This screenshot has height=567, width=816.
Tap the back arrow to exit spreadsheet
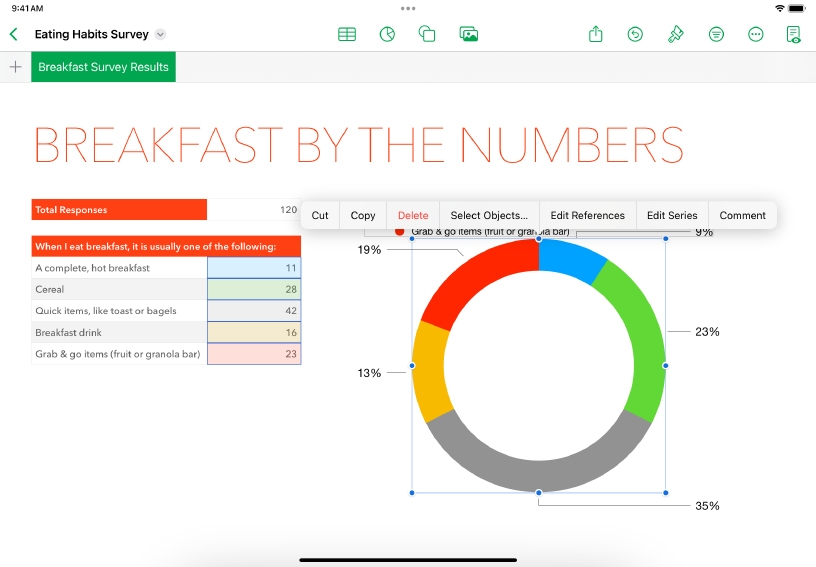(x=14, y=34)
